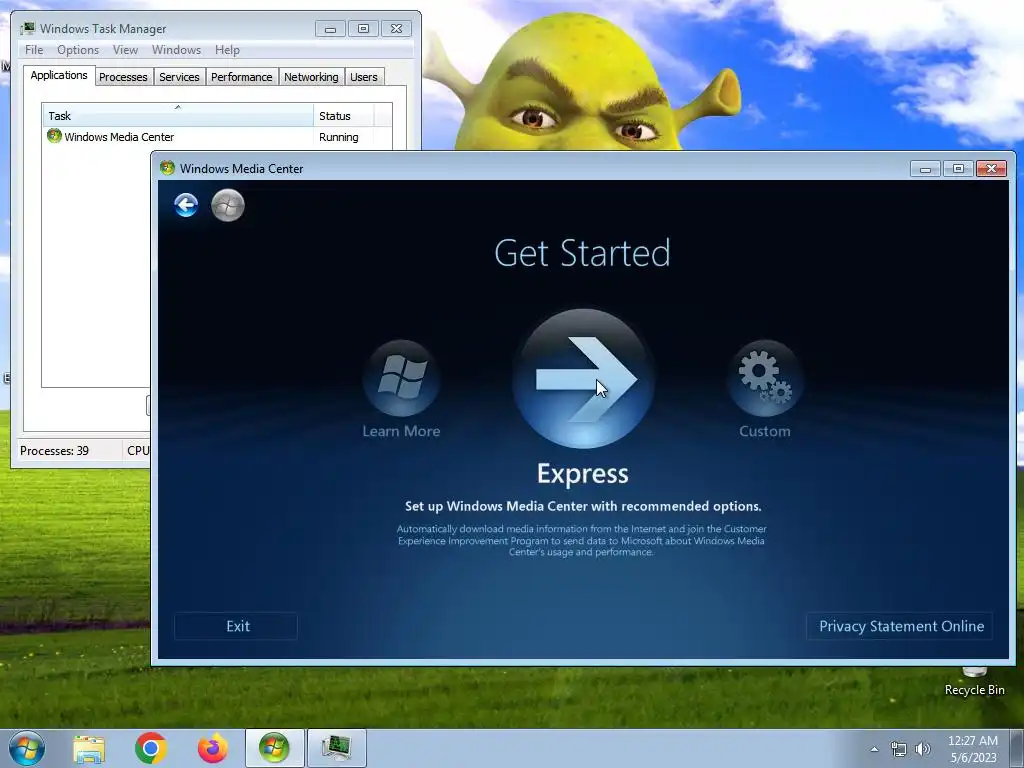Click the Task Manager title bar icon
1024x768 pixels.
tap(27, 28)
